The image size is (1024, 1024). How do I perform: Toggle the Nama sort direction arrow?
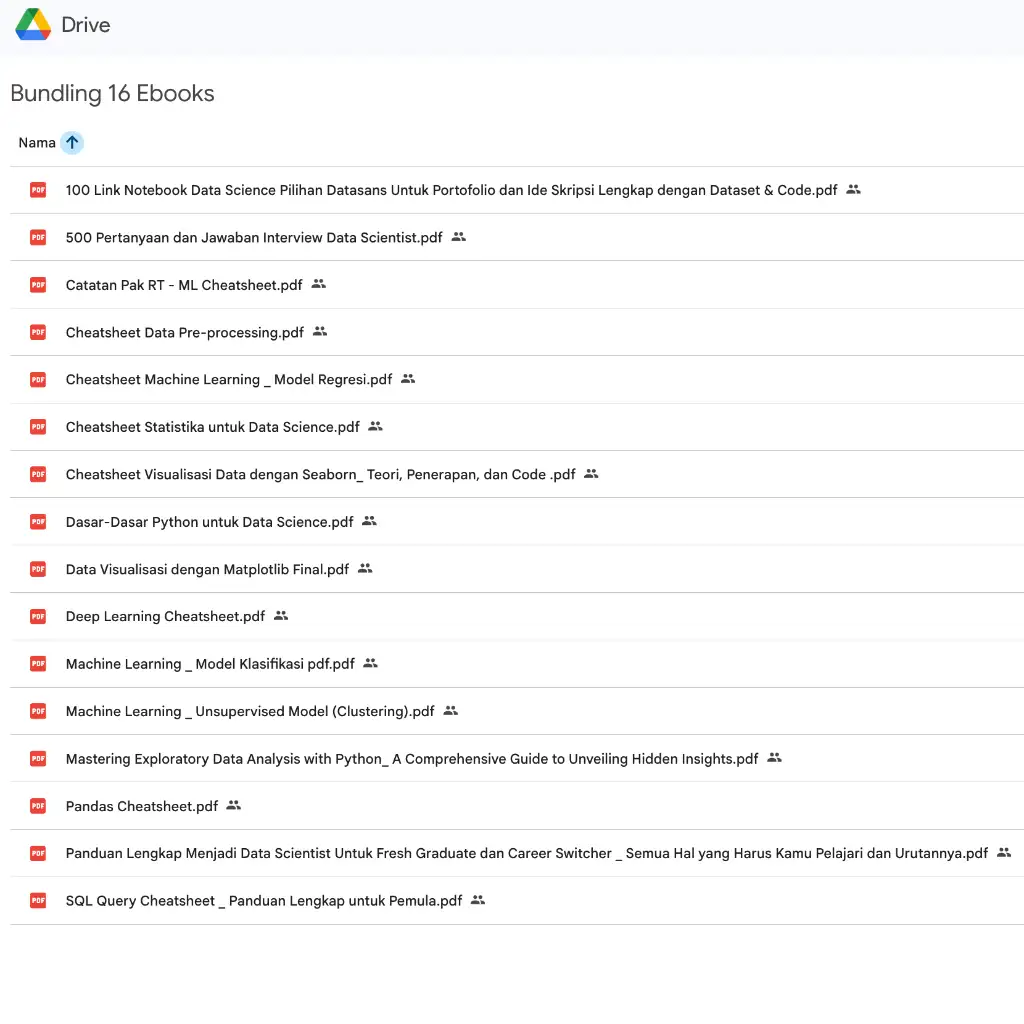coord(71,143)
